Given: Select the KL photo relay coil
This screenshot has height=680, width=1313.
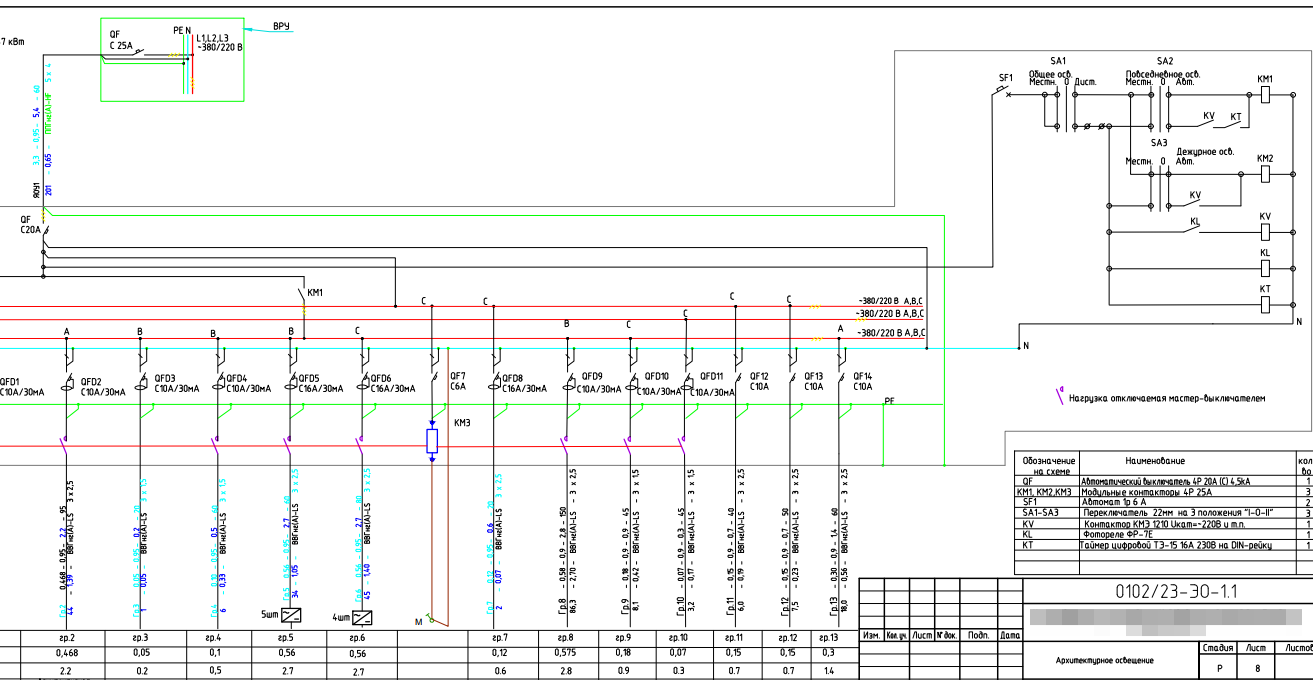Looking at the screenshot, I should click(x=1265, y=270).
